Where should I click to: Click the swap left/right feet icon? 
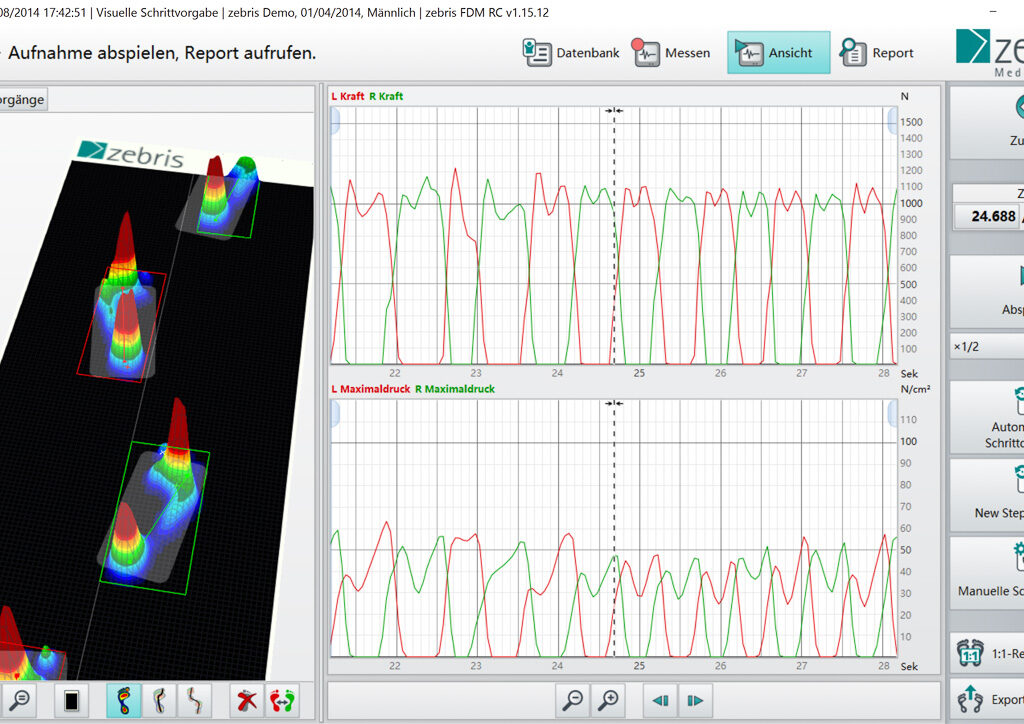tap(281, 701)
